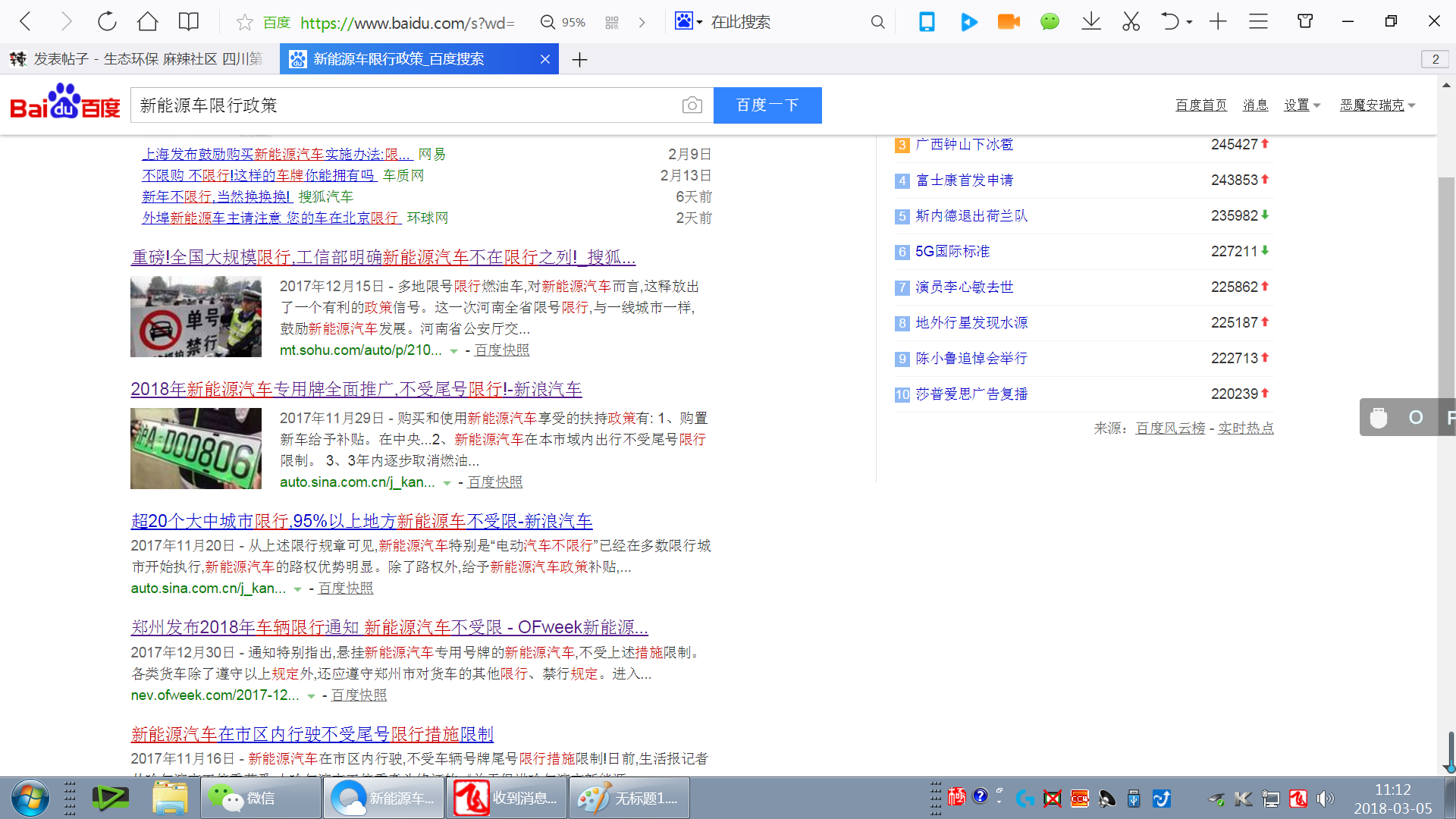Open Windows Start menu
This screenshot has width=1456, height=819.
point(30,799)
